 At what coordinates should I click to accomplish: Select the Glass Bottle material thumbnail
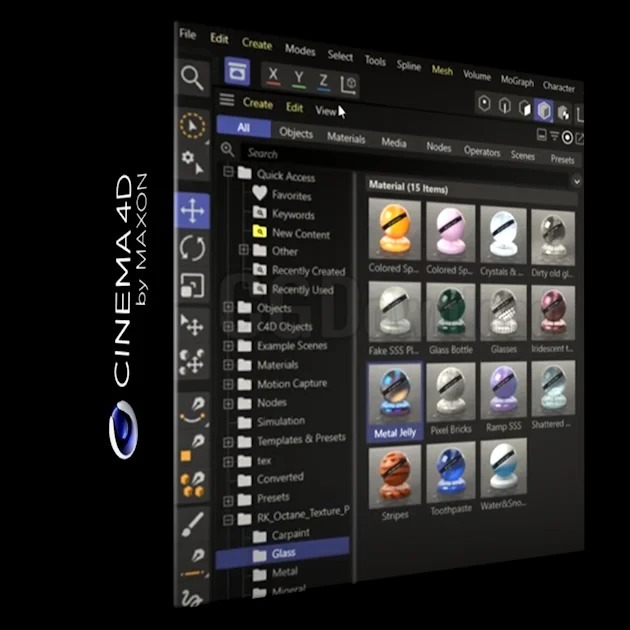coord(450,313)
